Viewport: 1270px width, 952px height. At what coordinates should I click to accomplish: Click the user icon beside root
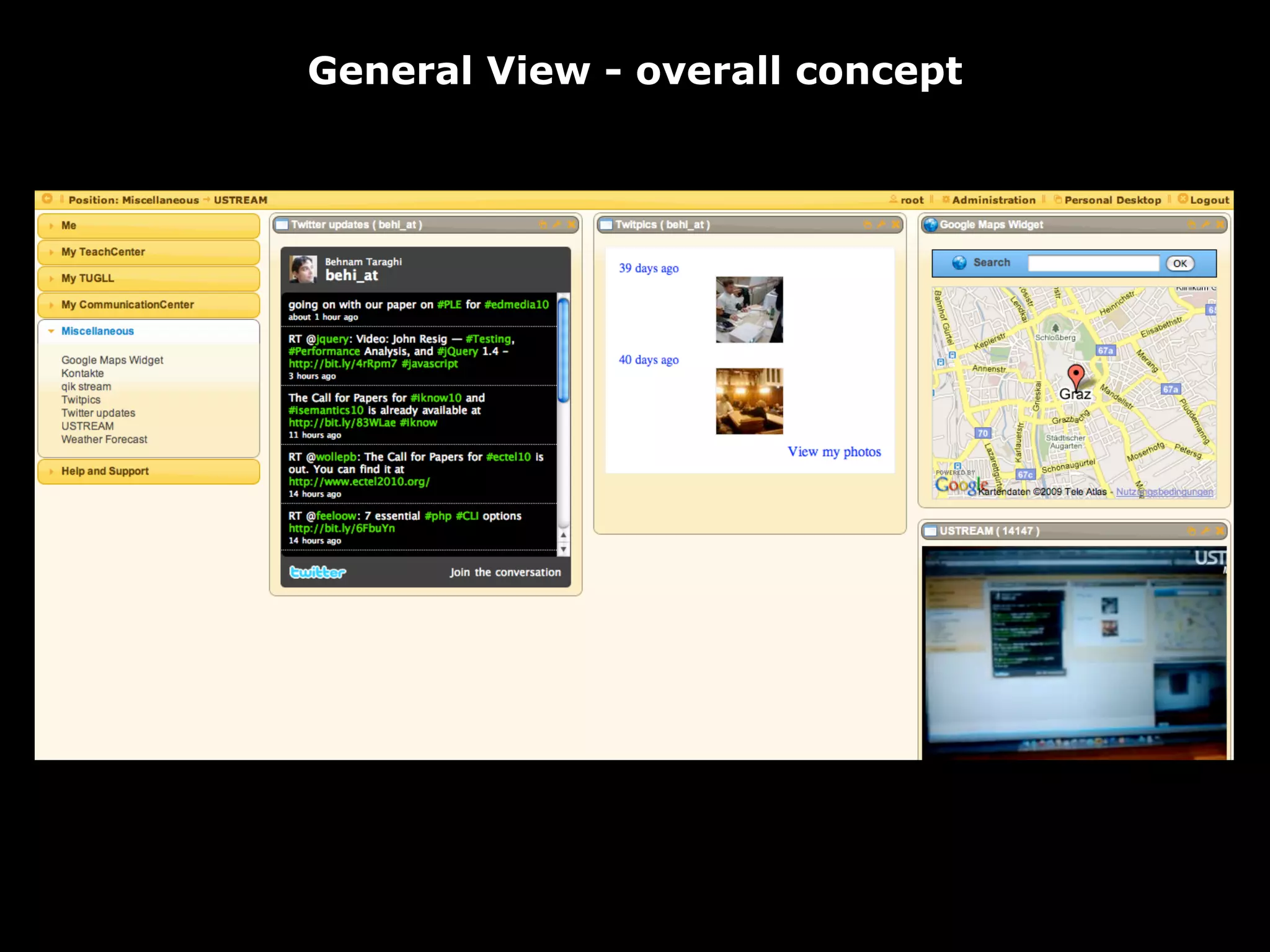click(x=894, y=199)
